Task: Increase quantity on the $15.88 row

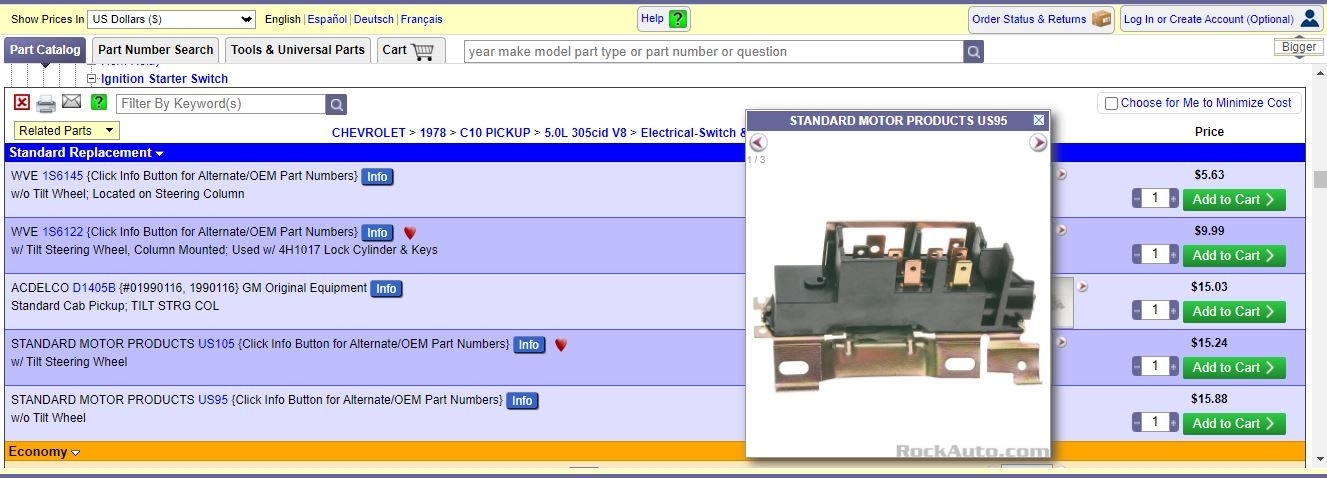Action: 1173,423
